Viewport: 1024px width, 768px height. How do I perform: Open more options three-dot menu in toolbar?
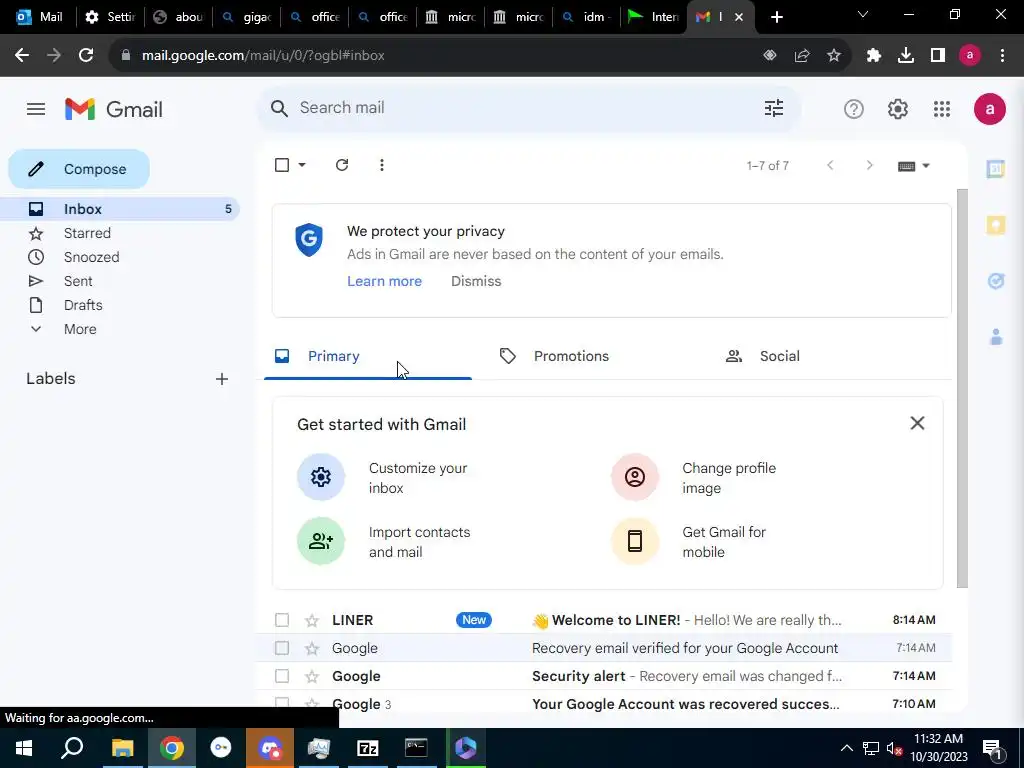[381, 165]
